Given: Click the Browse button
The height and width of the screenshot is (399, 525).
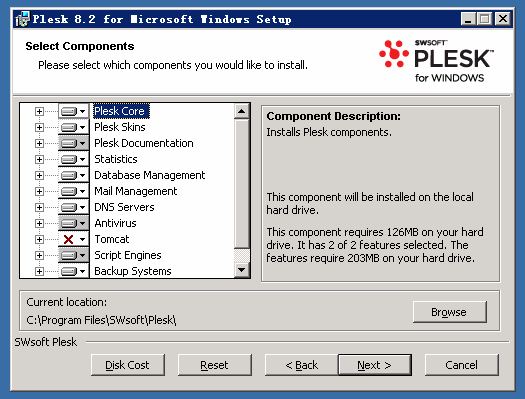Looking at the screenshot, I should [449, 312].
